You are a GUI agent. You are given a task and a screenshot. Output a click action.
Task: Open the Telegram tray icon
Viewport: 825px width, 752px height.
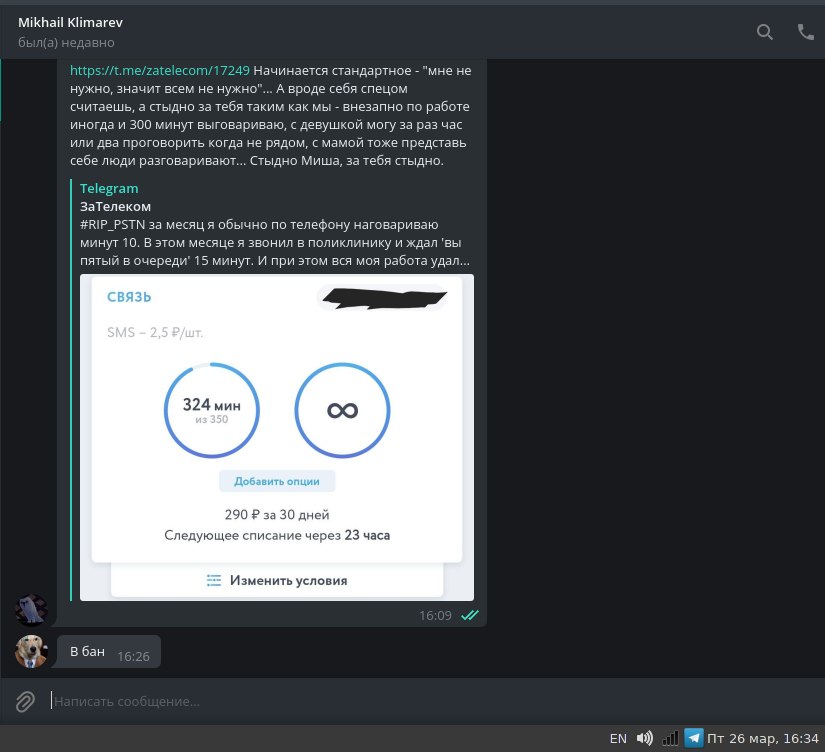693,738
